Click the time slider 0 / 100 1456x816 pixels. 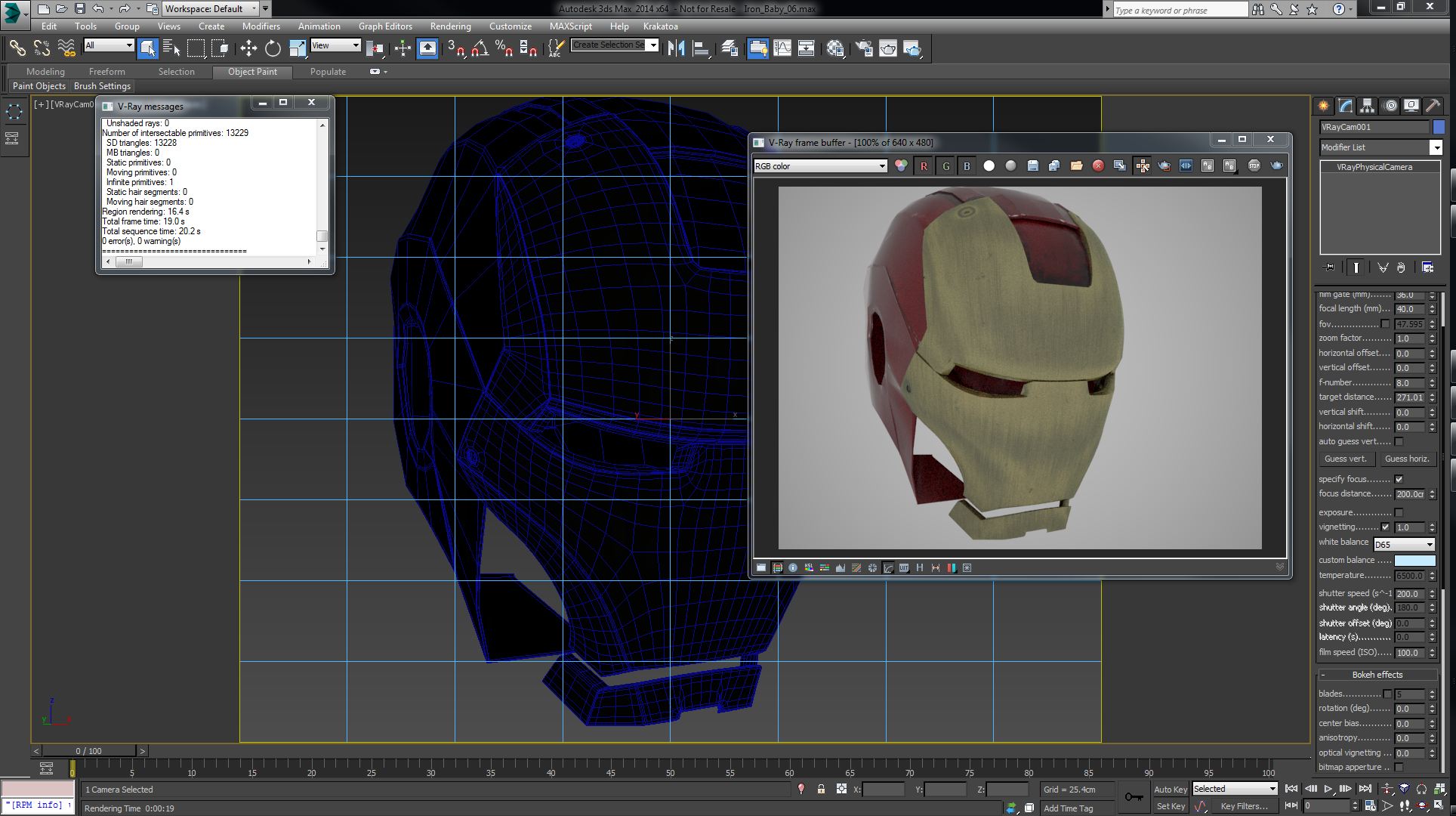tap(89, 751)
